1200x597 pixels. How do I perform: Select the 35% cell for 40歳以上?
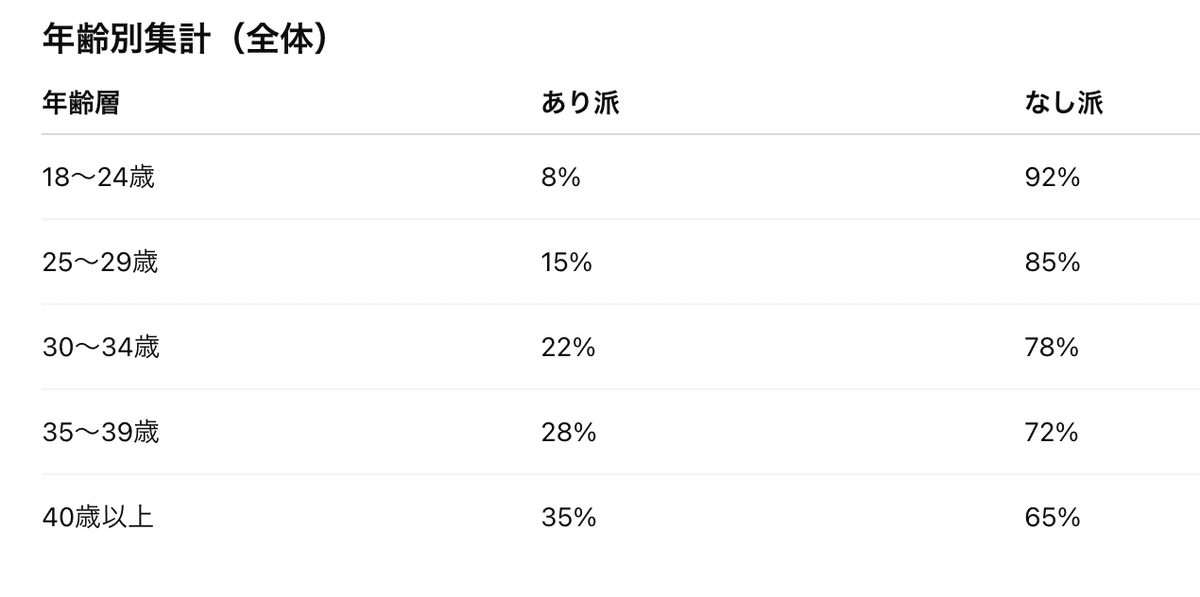click(x=569, y=518)
